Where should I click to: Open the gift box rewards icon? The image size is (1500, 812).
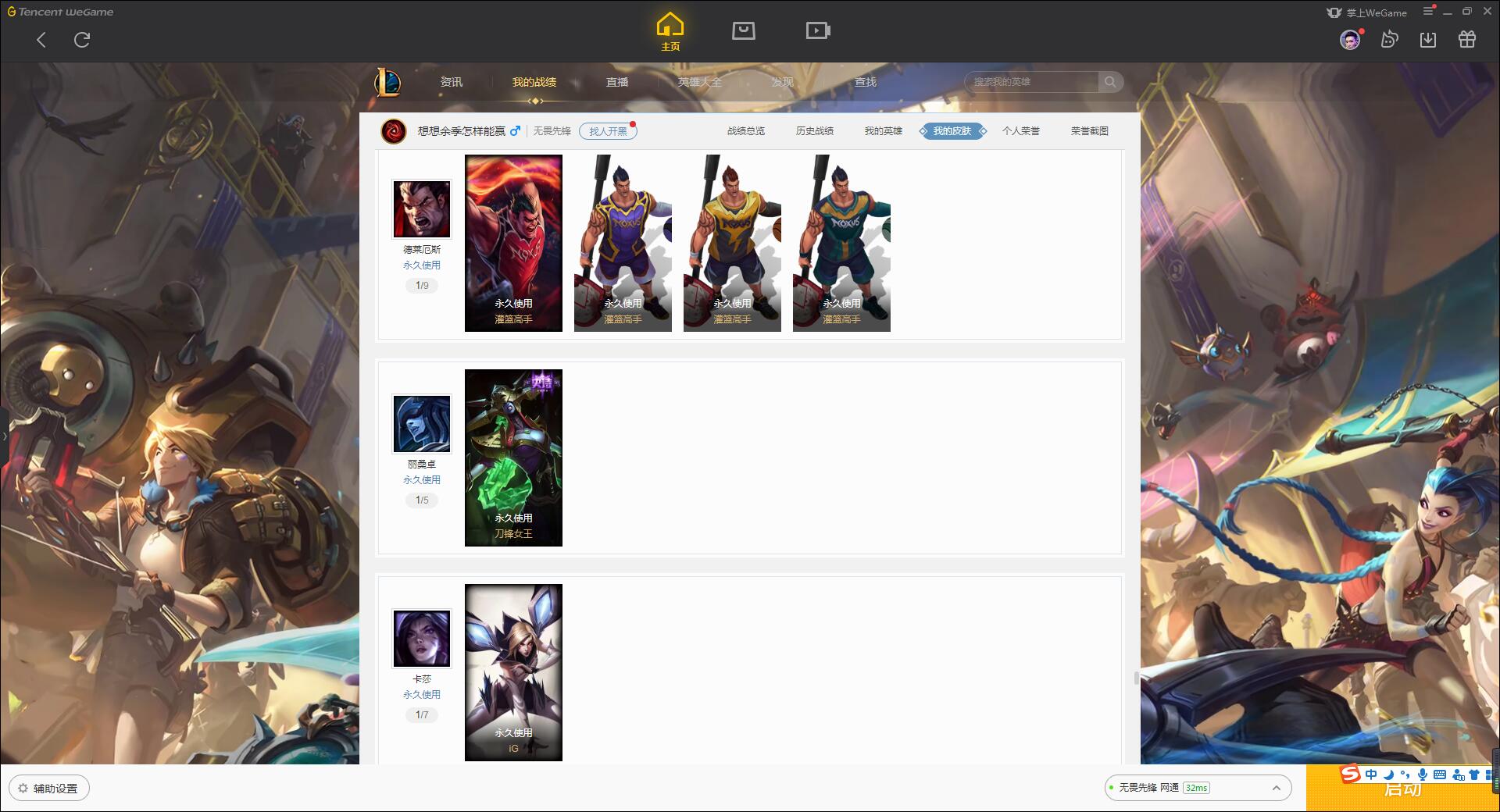[1467, 39]
